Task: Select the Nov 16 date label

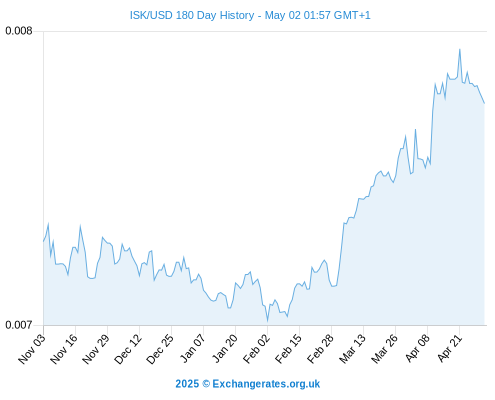Action: click(x=64, y=348)
